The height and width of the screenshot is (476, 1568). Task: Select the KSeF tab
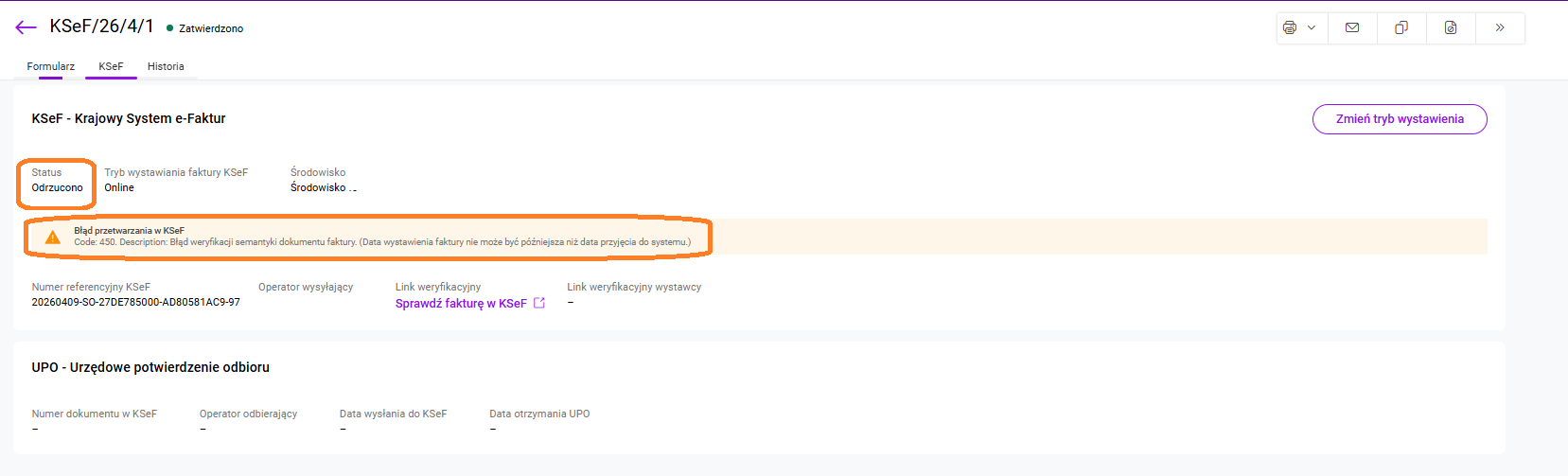111,66
